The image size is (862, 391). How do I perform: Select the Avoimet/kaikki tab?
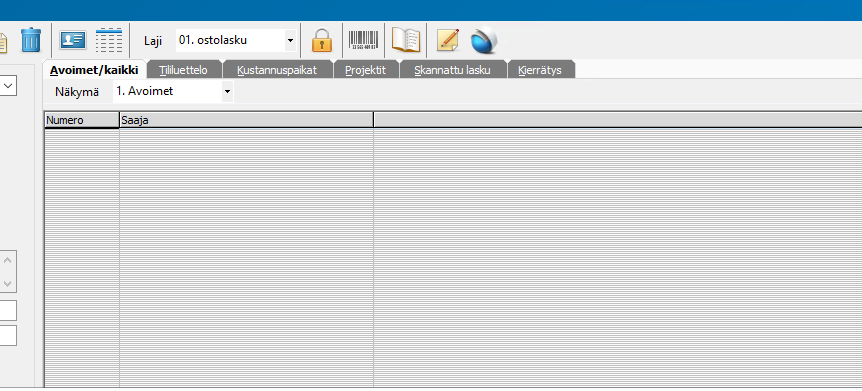94,70
